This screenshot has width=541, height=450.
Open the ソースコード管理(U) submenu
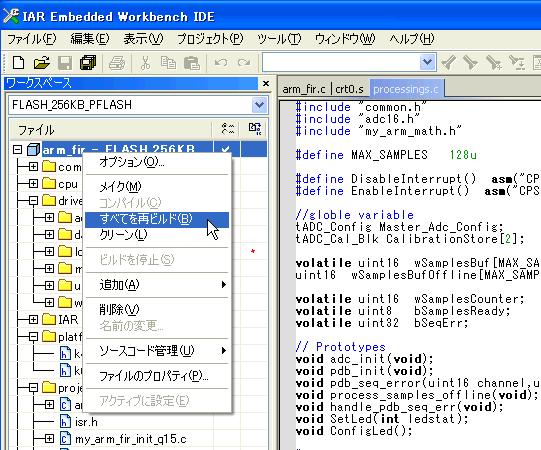(x=157, y=351)
